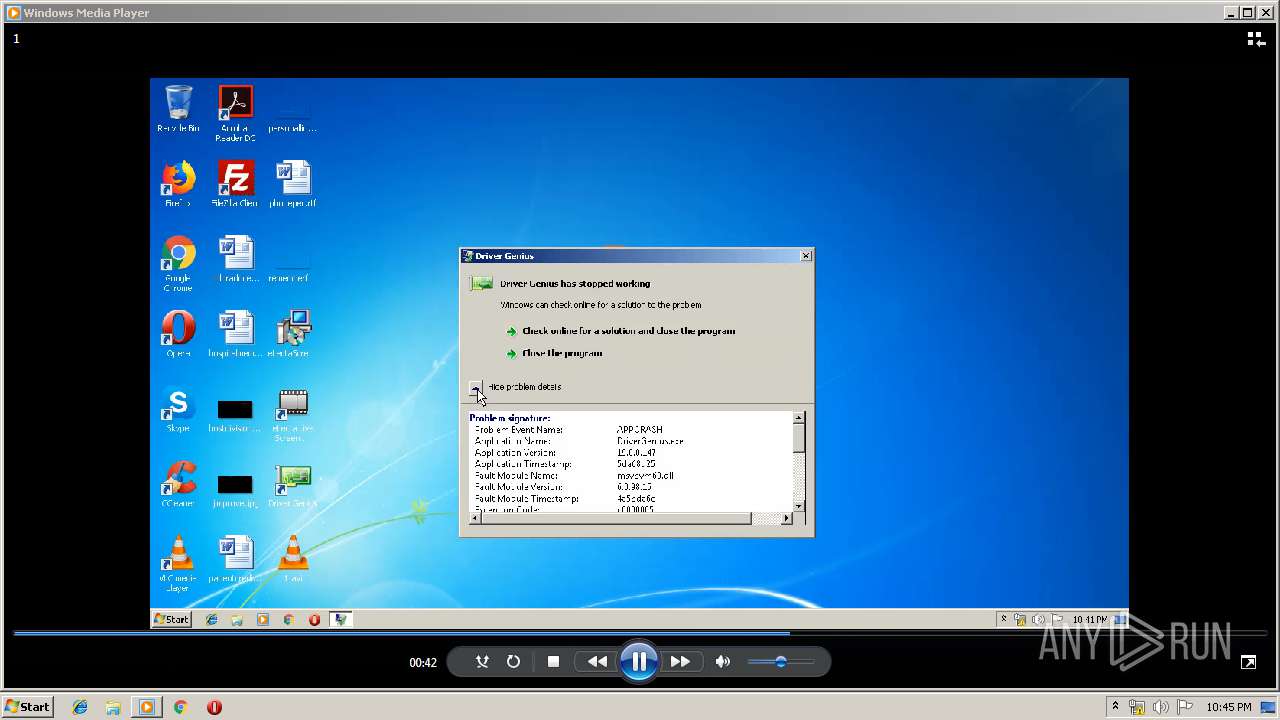Click the film-strip screen recorder icon
This screenshot has height=720, width=1280.
(x=293, y=415)
